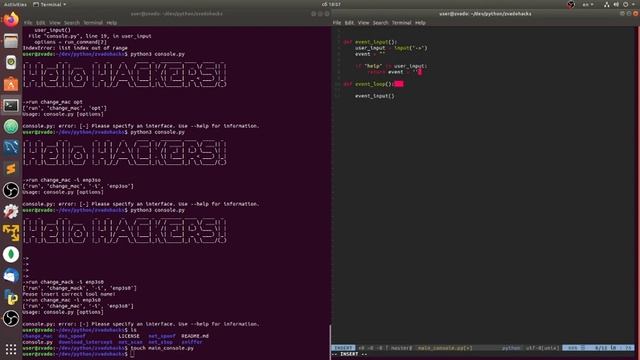Screen dimensions: 640x360
Task: Open Terminal menu in left terminal window
Action: point(93,23)
